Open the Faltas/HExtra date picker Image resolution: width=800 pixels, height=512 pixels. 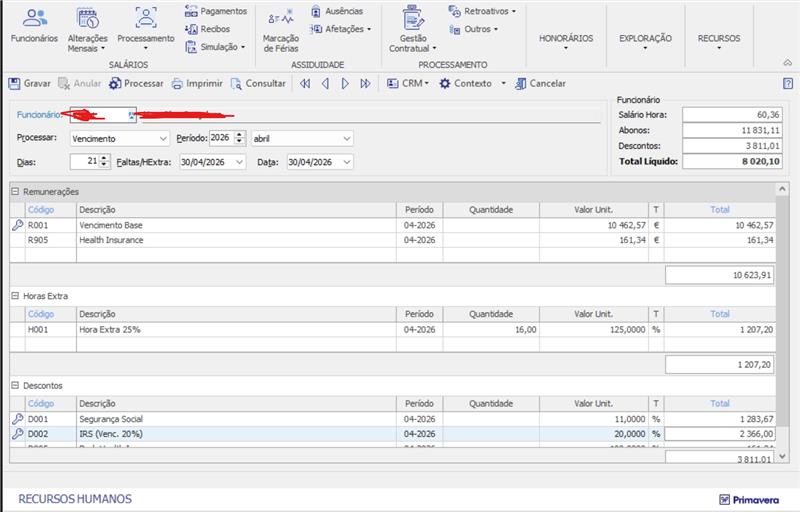click(238, 162)
